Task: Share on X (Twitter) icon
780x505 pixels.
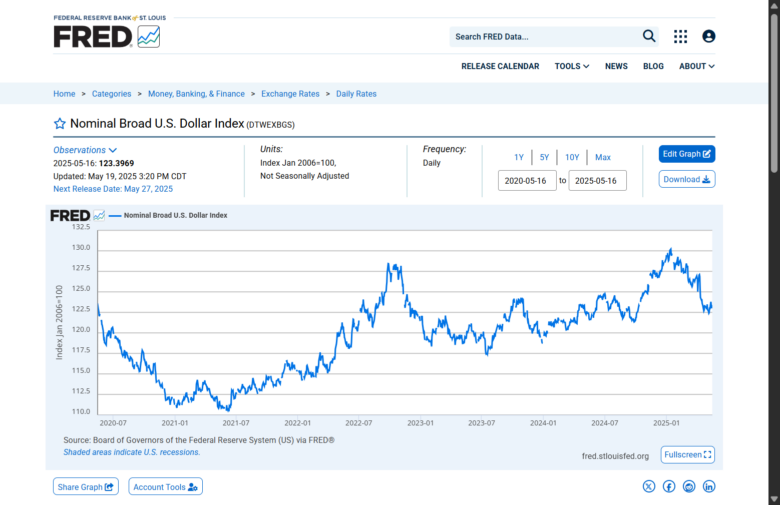Action: point(649,486)
